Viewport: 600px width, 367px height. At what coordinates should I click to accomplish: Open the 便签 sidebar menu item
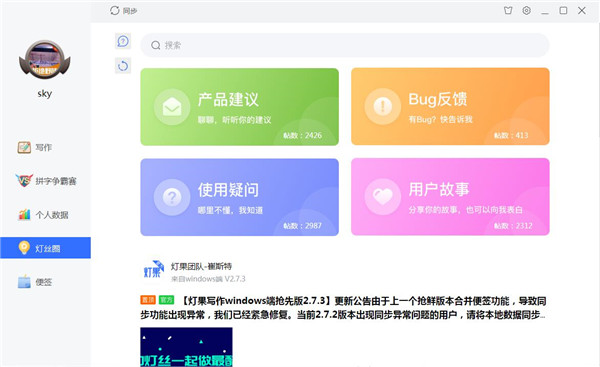pos(46,282)
